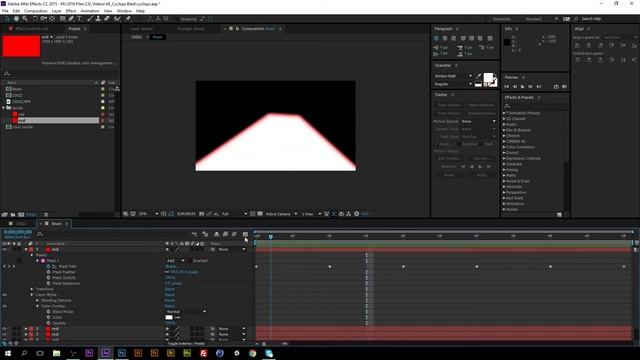This screenshot has height=360, width=640.
Task: Reset the Color Overlay style
Action: 169,306
